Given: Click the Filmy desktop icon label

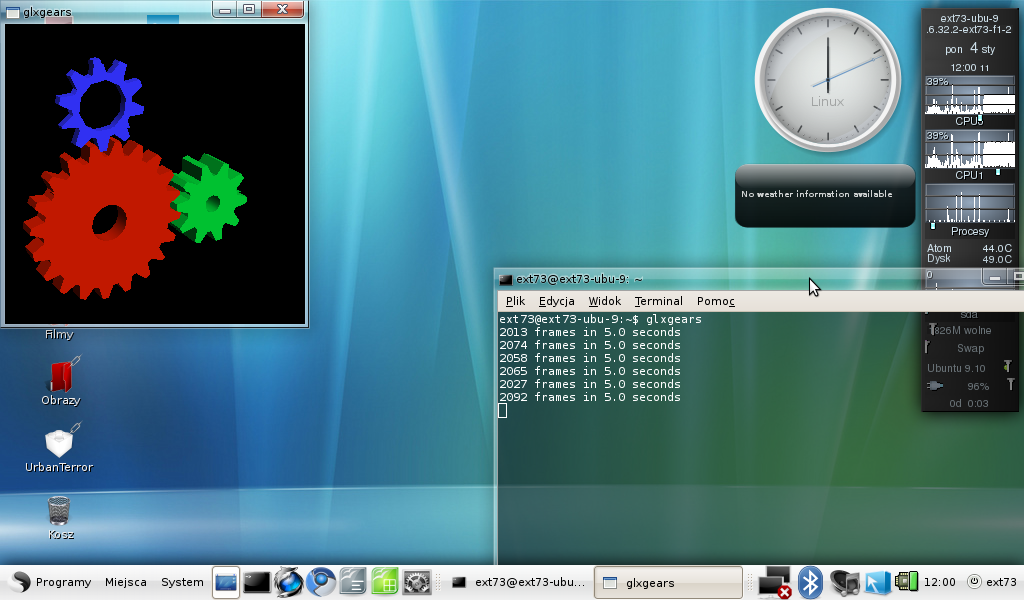Looking at the screenshot, I should point(59,334).
